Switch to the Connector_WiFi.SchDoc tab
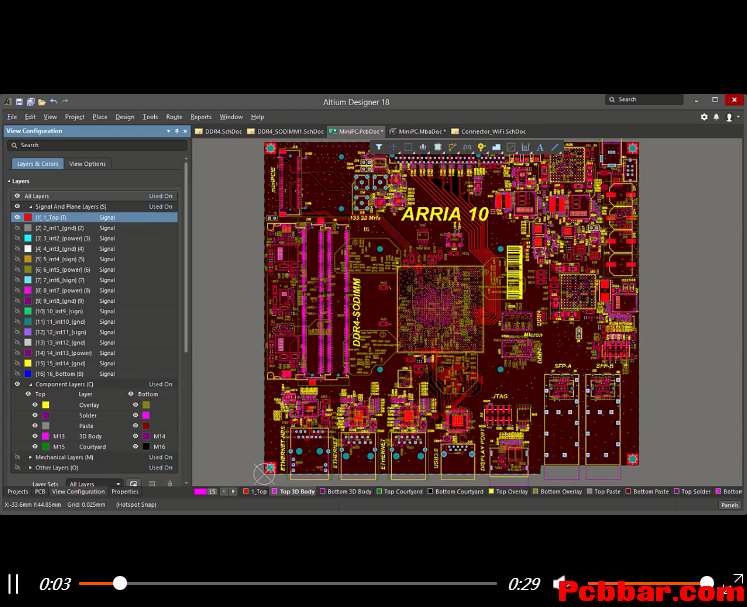The width and height of the screenshot is (747, 607). 488,132
